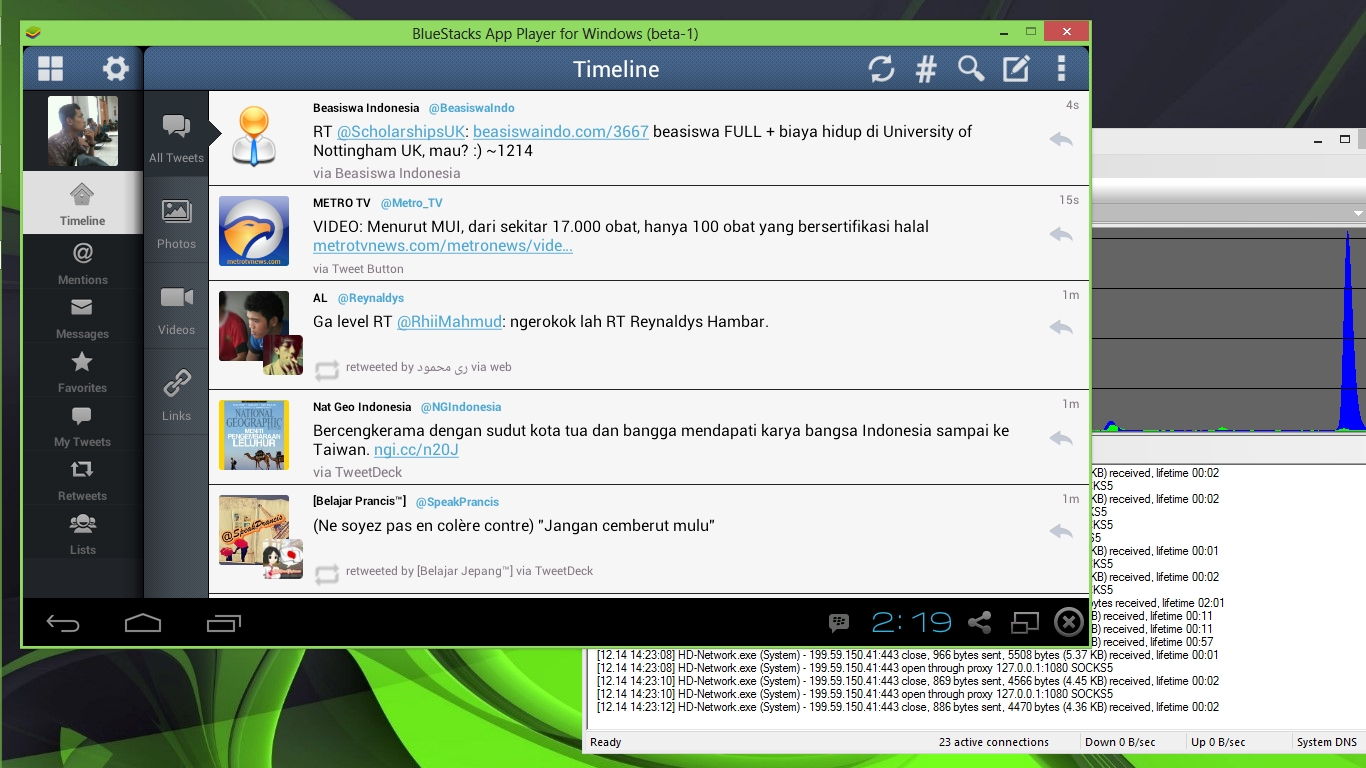The image size is (1366, 768).
Task: Click the retweet icon on the Belajar Prancis tweet
Action: click(x=327, y=573)
